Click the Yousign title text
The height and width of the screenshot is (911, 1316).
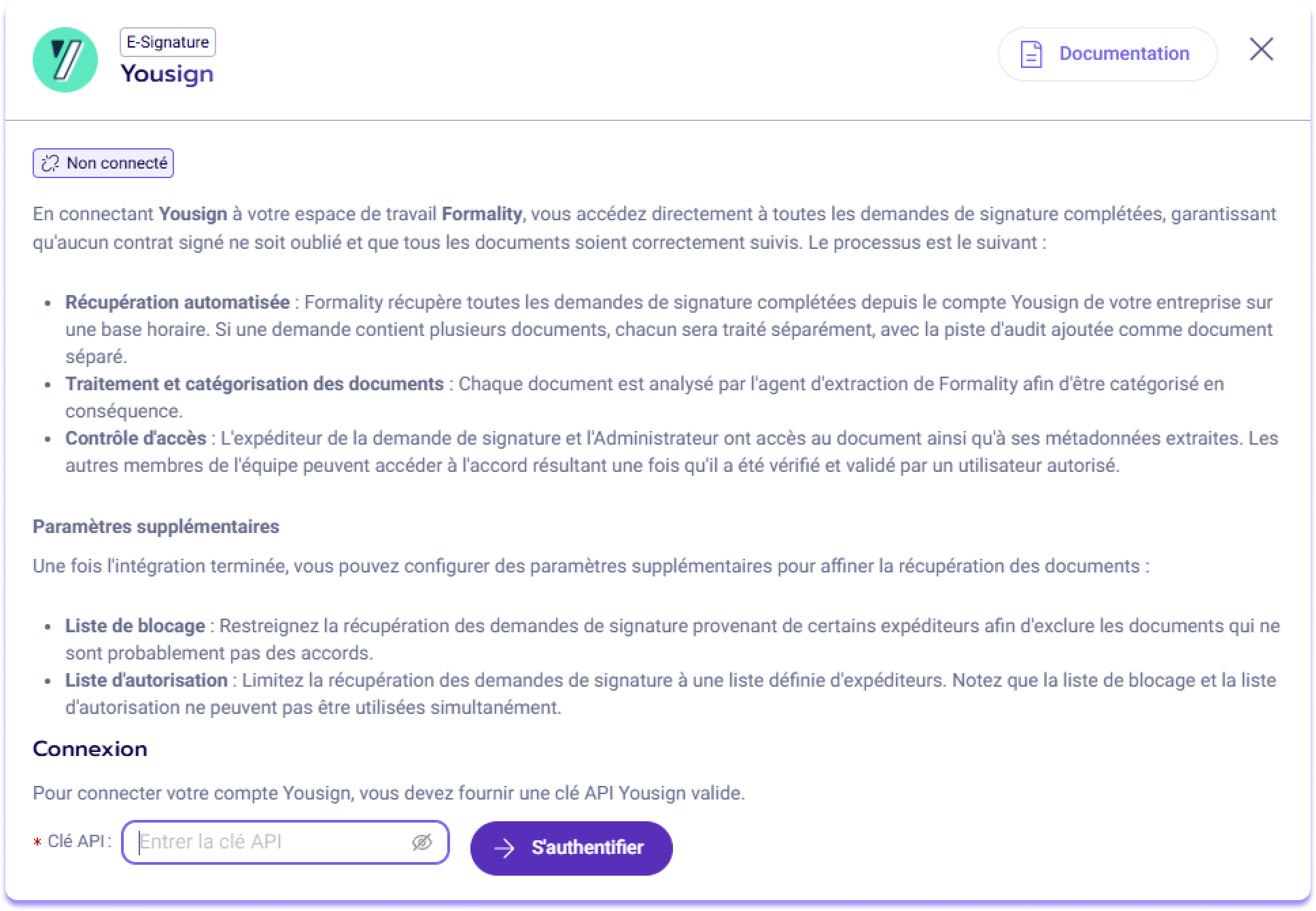167,73
